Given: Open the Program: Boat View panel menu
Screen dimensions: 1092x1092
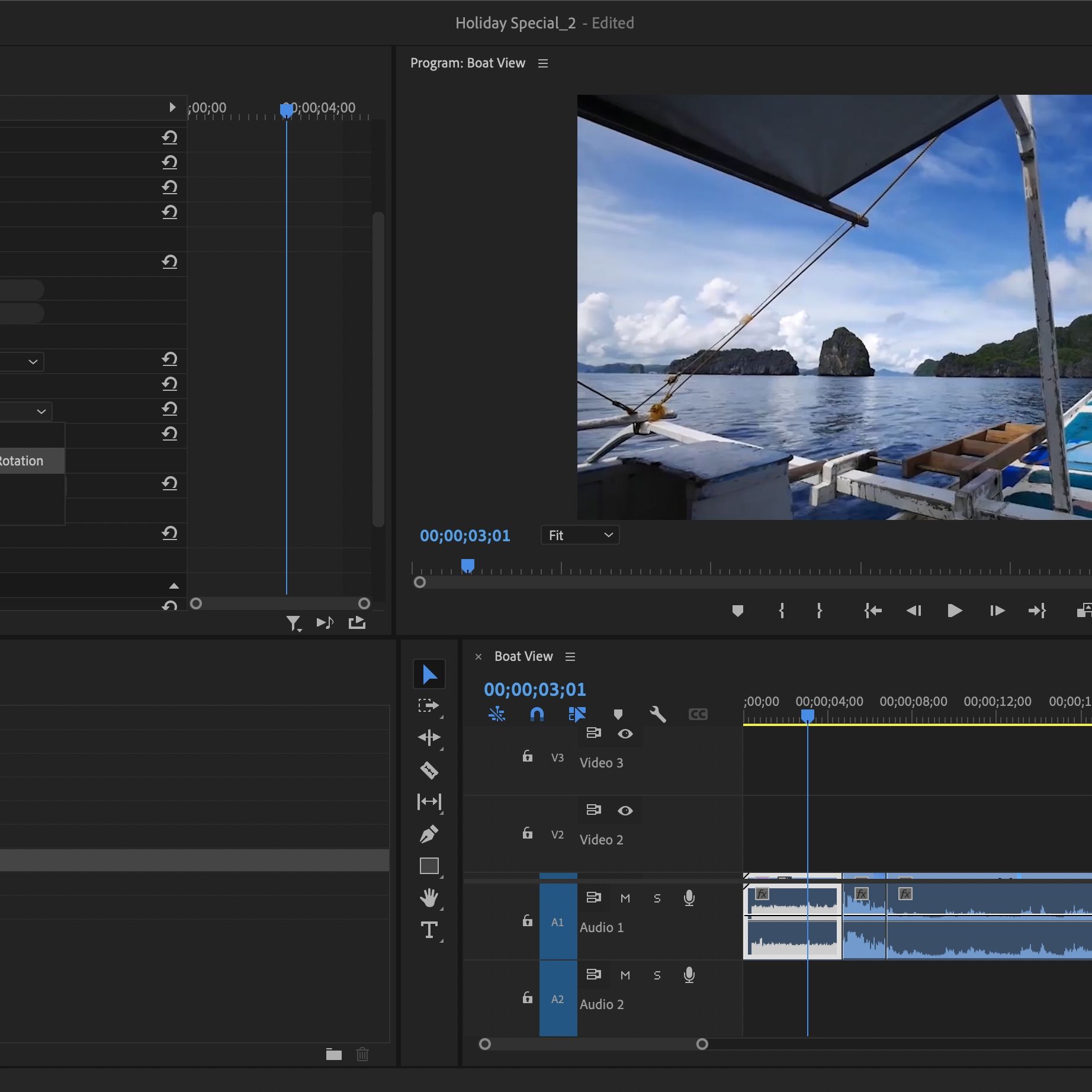Looking at the screenshot, I should point(543,63).
